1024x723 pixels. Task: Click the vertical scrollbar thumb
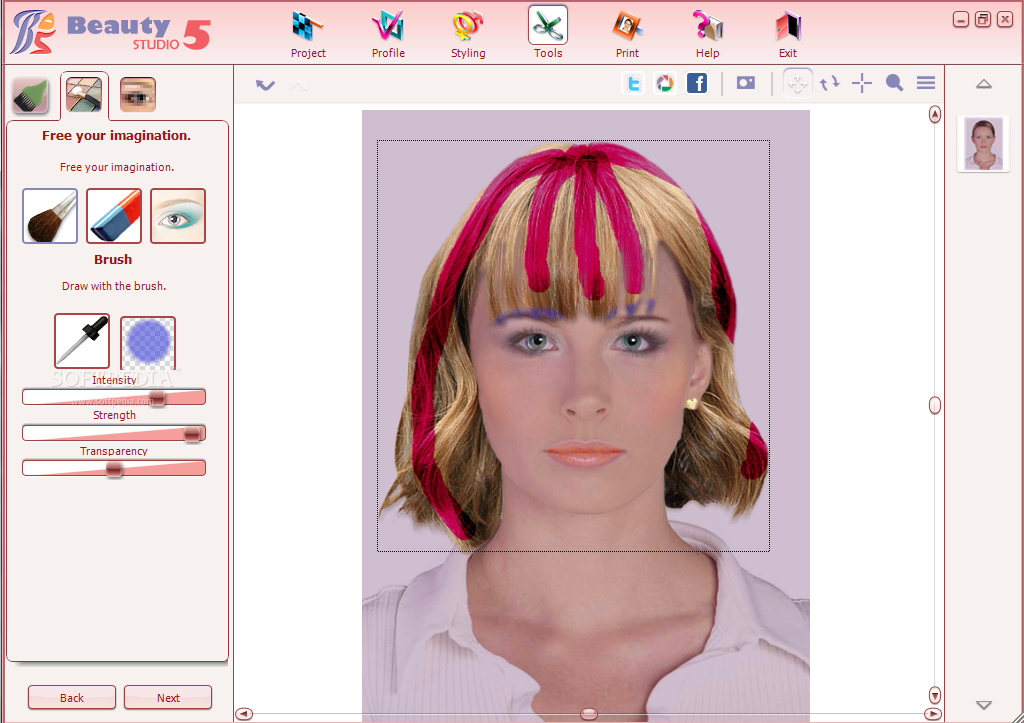point(935,405)
